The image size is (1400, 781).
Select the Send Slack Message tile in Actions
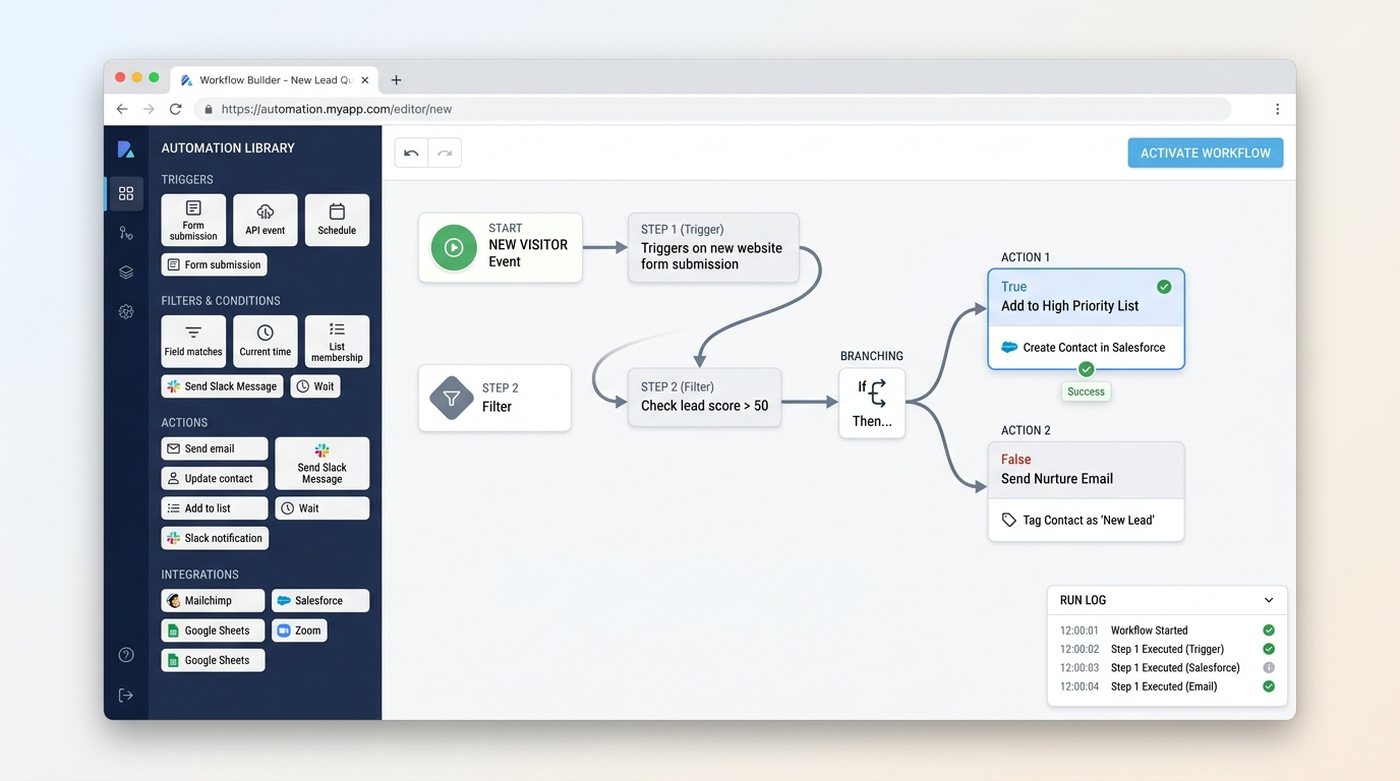tap(322, 463)
